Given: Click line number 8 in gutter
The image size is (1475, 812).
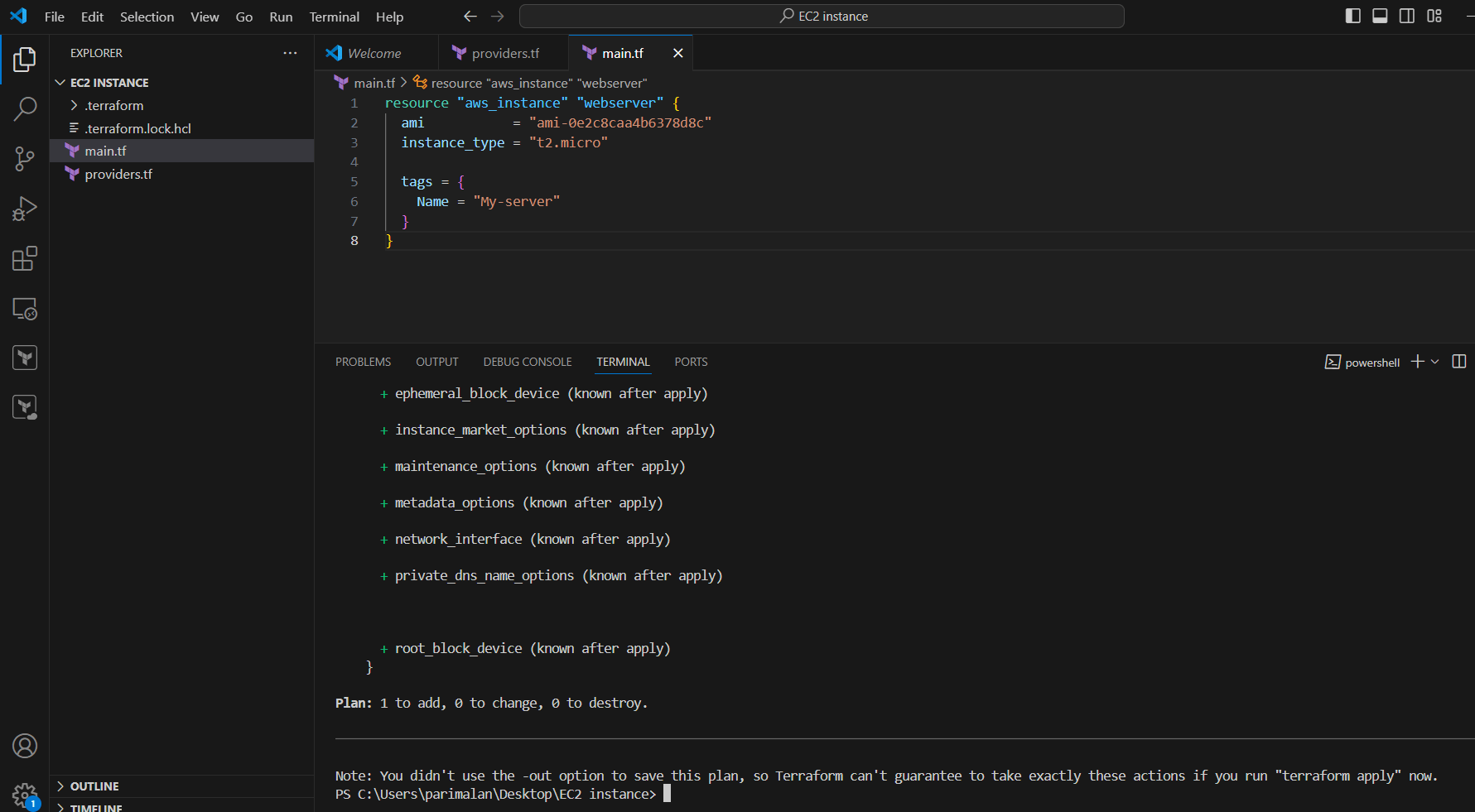Looking at the screenshot, I should [x=354, y=240].
